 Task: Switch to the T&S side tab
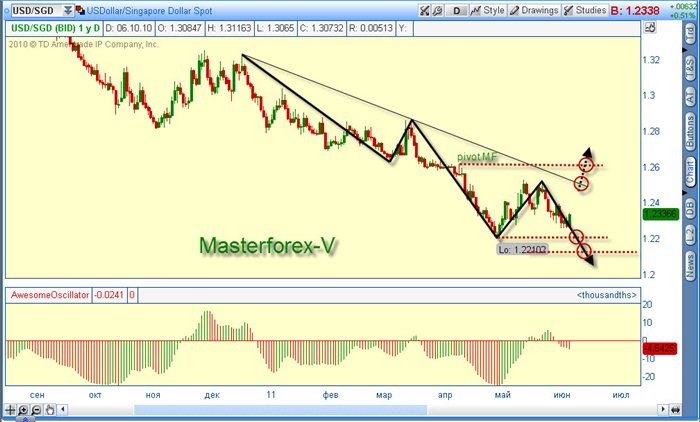click(689, 67)
